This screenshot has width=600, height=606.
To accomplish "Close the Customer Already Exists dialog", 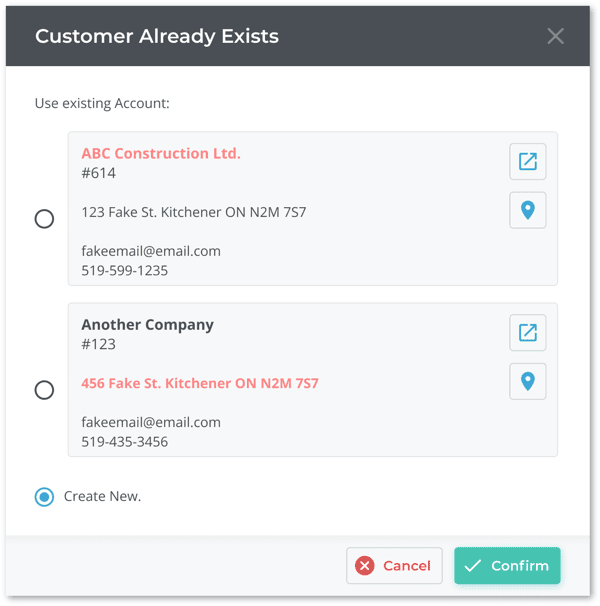I will tap(556, 36).
